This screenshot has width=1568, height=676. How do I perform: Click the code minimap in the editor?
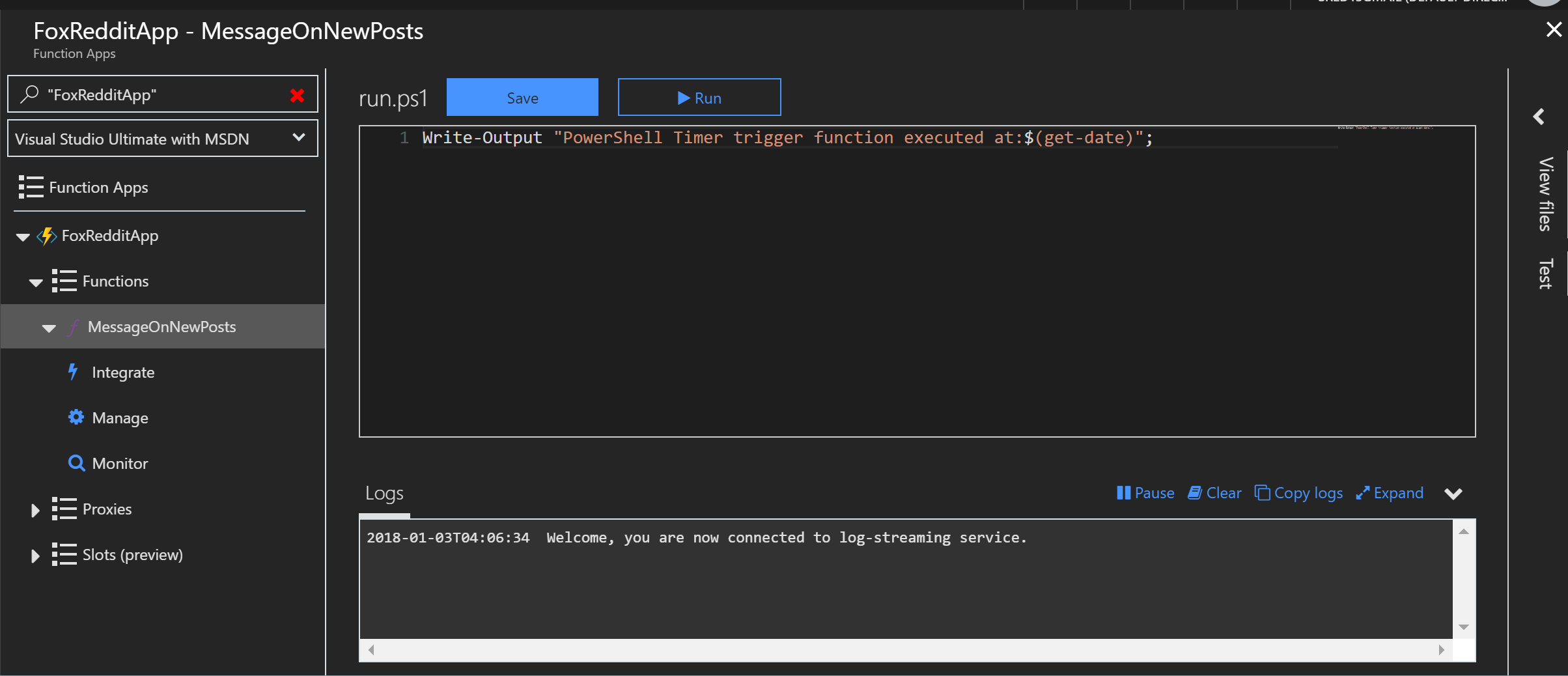[1385, 128]
